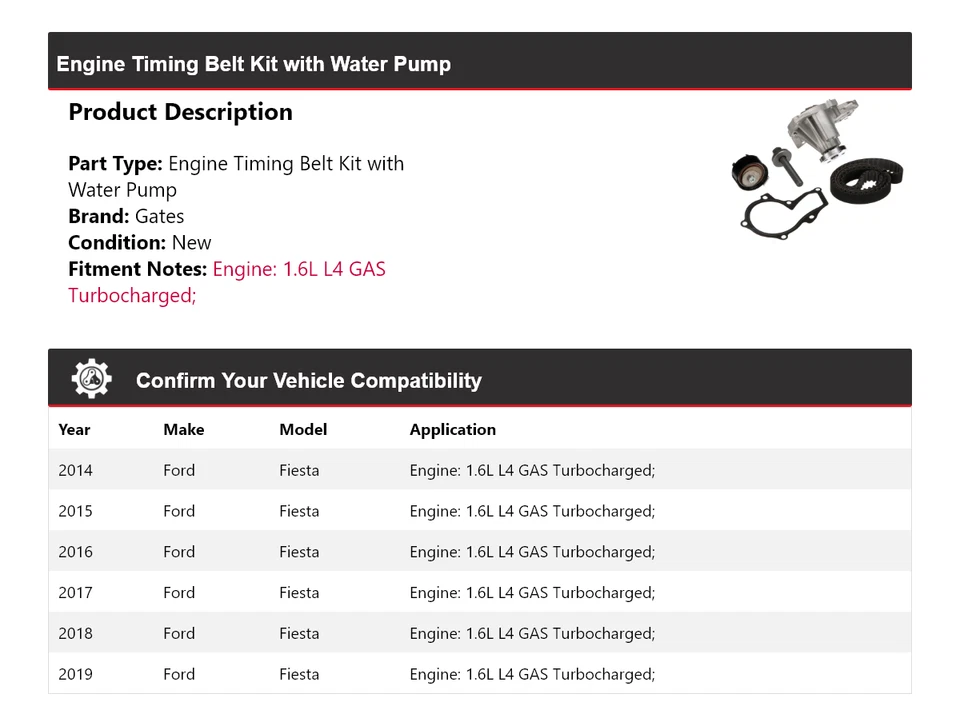
Task: Click the Condition: New line
Action: pos(140,243)
